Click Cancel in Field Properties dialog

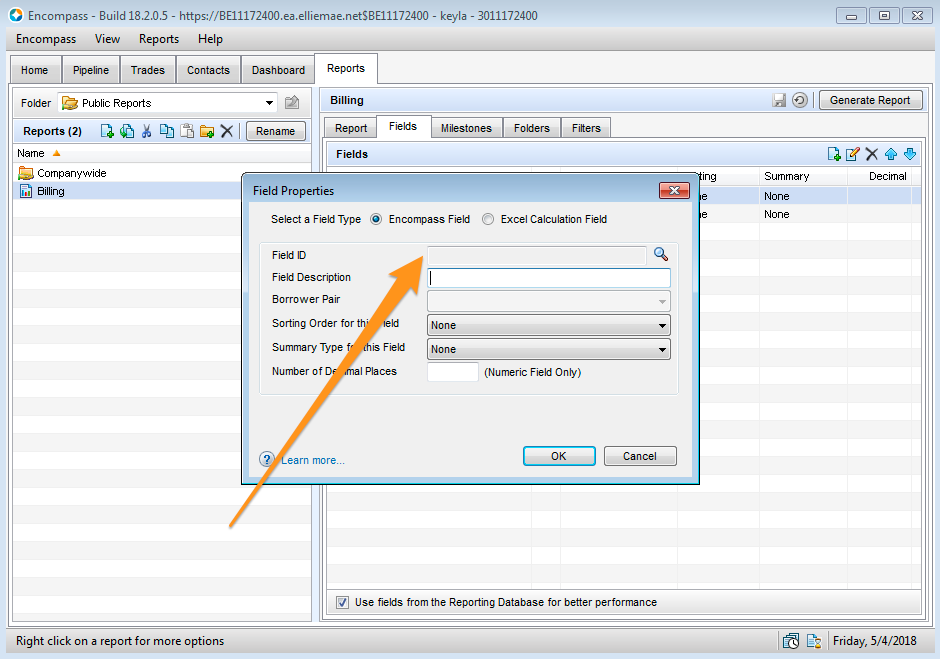[640, 456]
